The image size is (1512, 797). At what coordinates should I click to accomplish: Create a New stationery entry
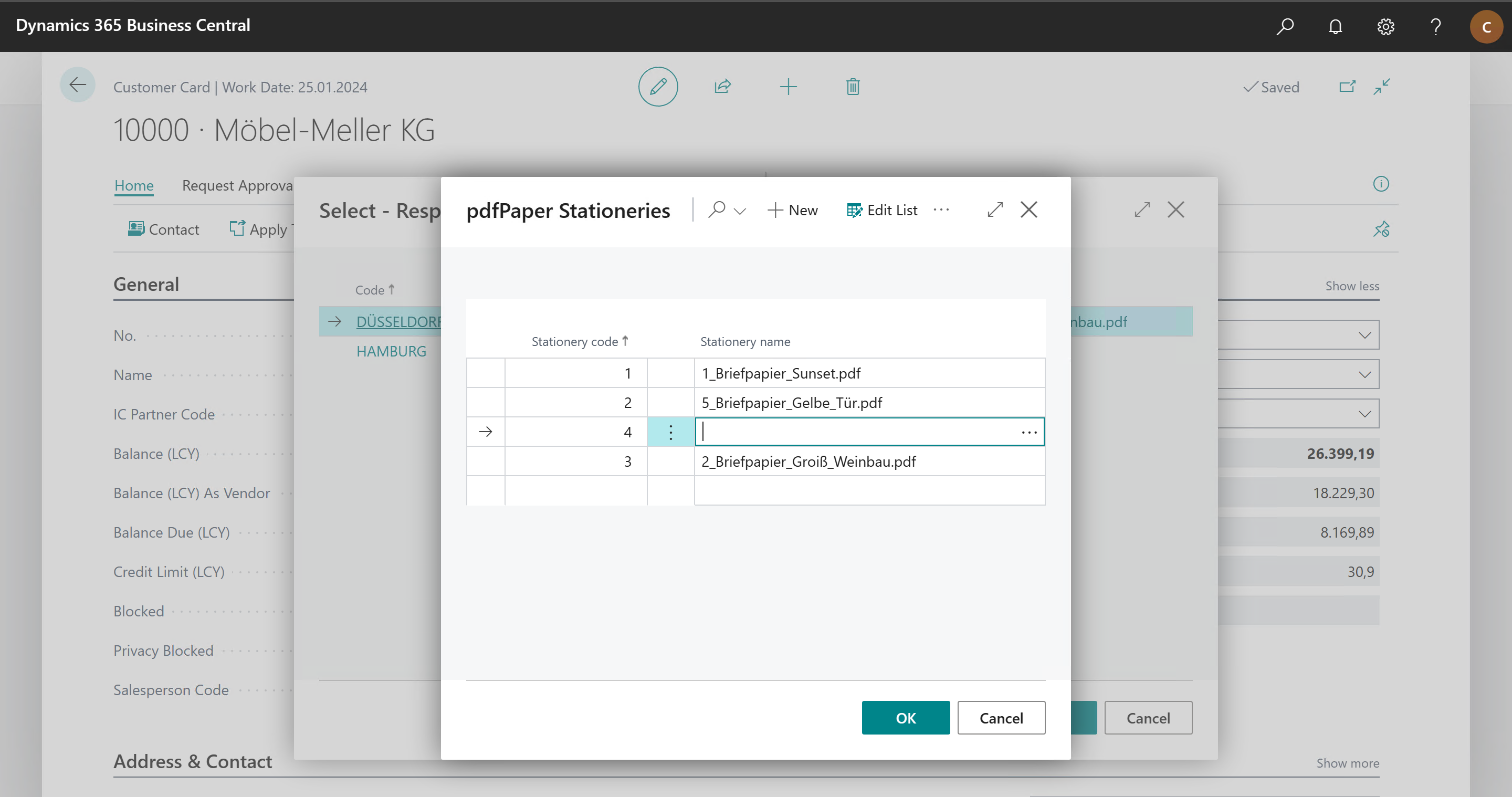(x=792, y=210)
